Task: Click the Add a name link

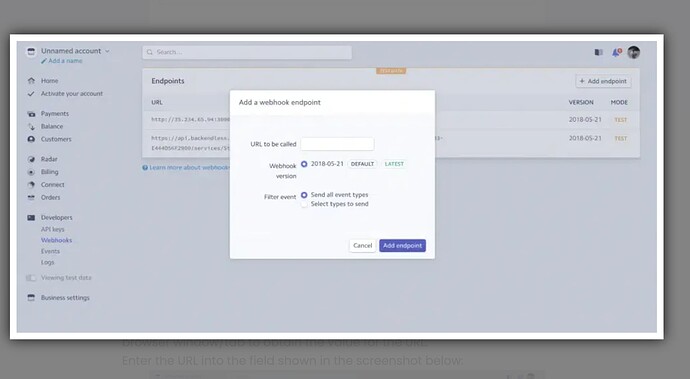Action: pyautogui.click(x=65, y=61)
